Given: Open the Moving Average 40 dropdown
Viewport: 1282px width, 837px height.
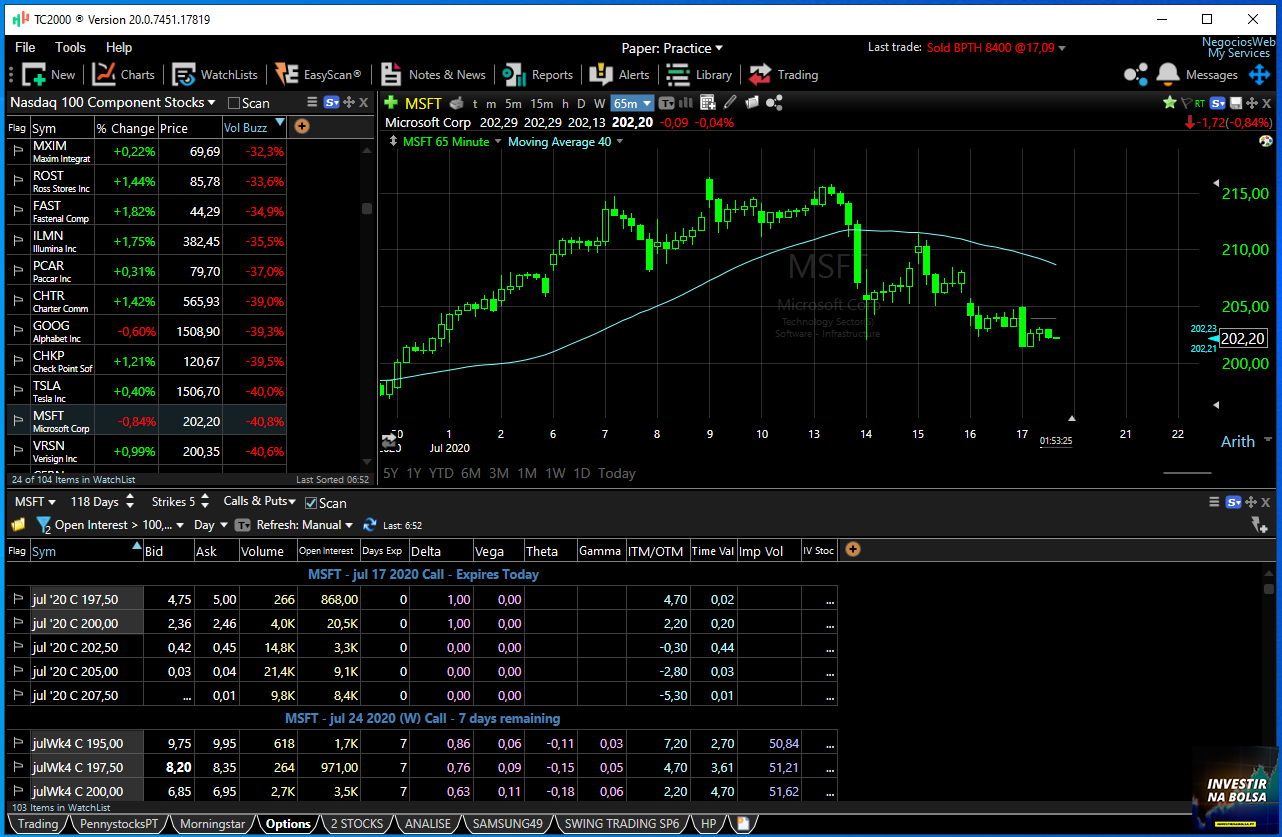Looking at the screenshot, I should pyautogui.click(x=565, y=141).
